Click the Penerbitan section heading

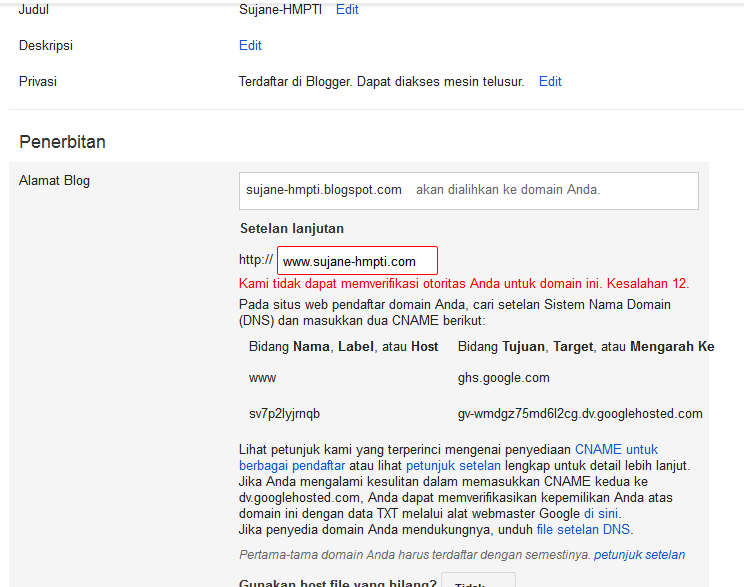click(x=62, y=142)
